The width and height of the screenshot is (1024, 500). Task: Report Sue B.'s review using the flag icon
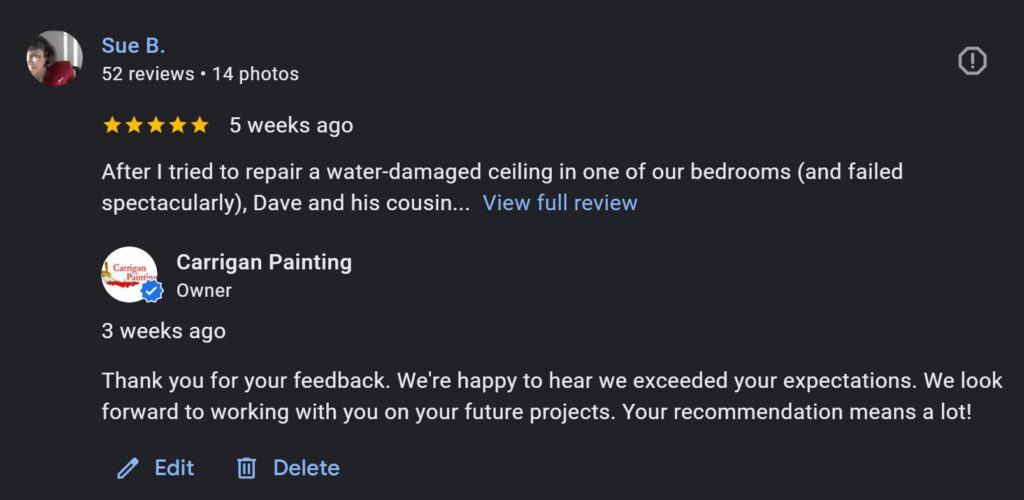(972, 61)
